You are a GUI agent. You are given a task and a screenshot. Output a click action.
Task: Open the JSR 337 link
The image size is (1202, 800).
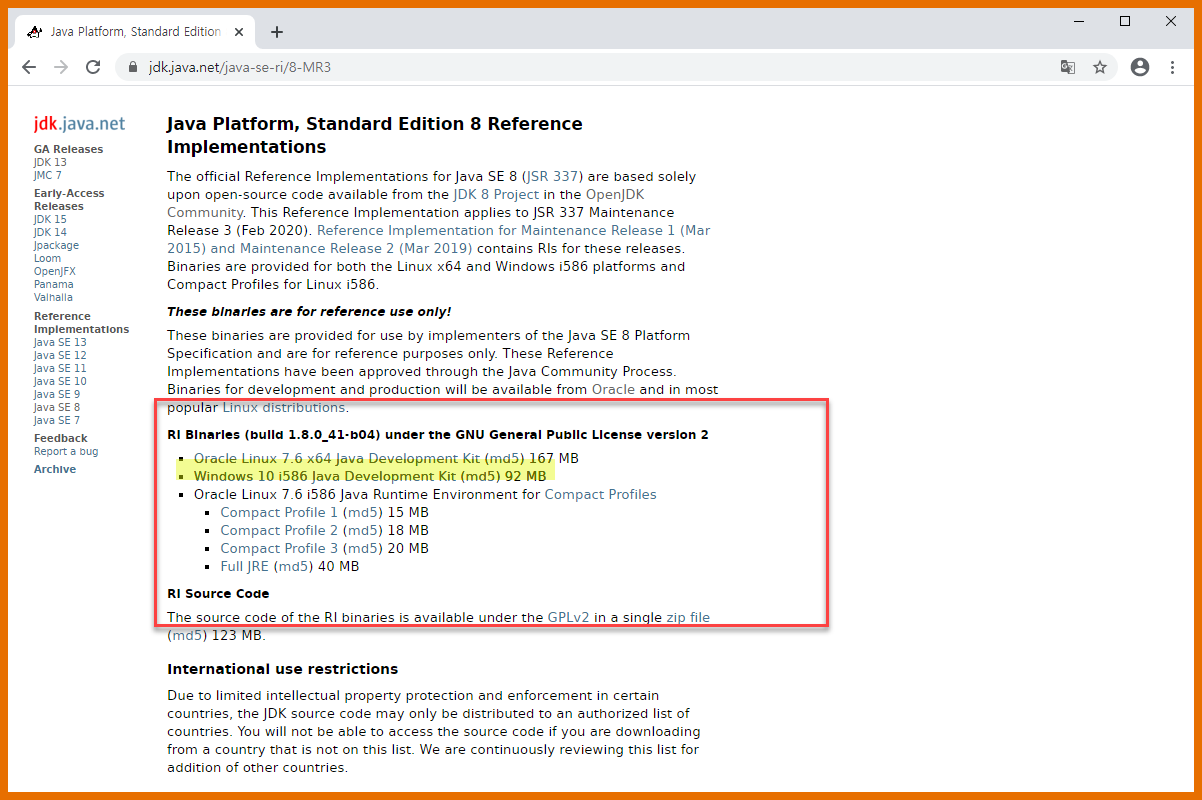pyautogui.click(x=551, y=177)
